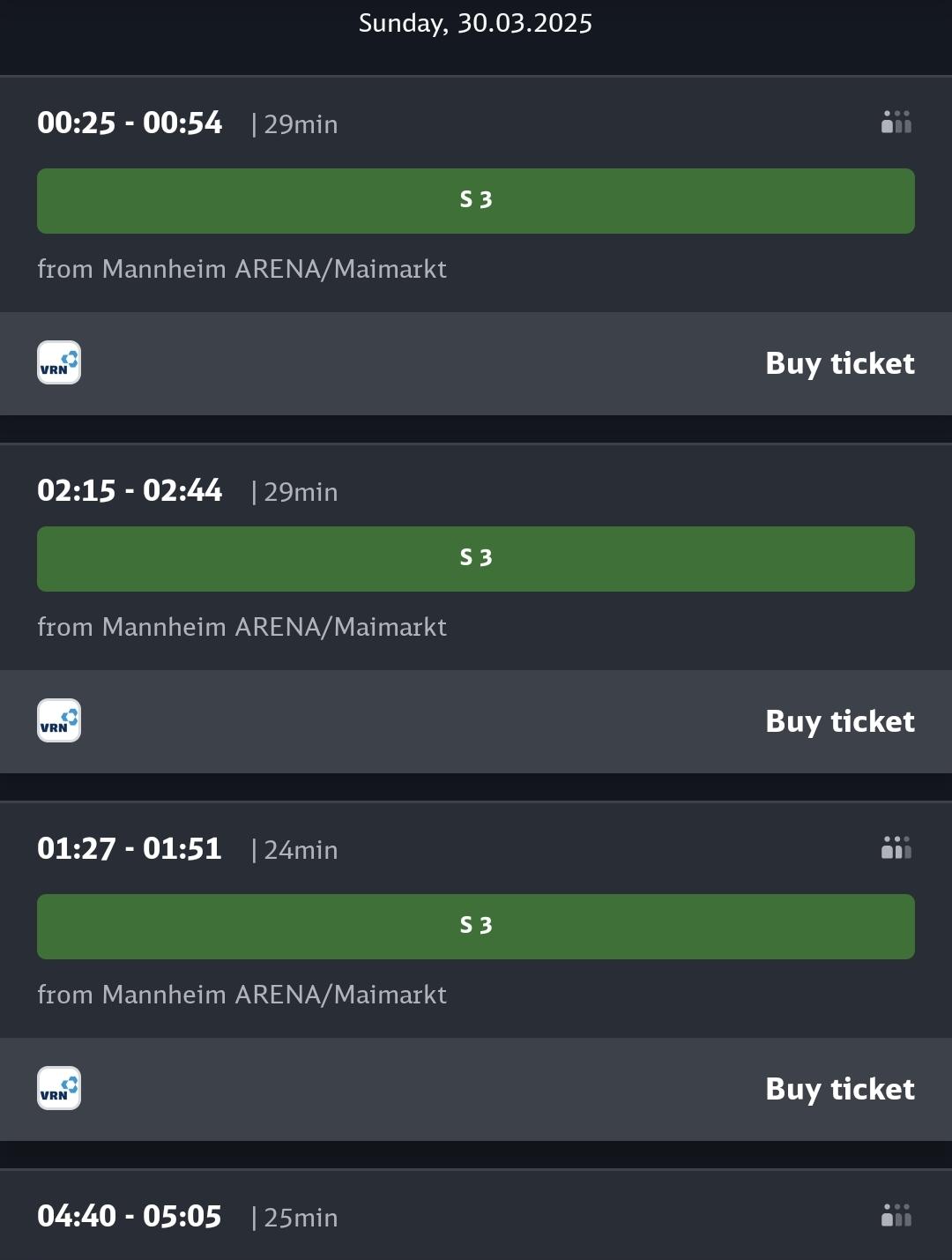Open details of 00:25 - 00:54 journey
This screenshot has height=1260, width=952.
tap(476, 194)
